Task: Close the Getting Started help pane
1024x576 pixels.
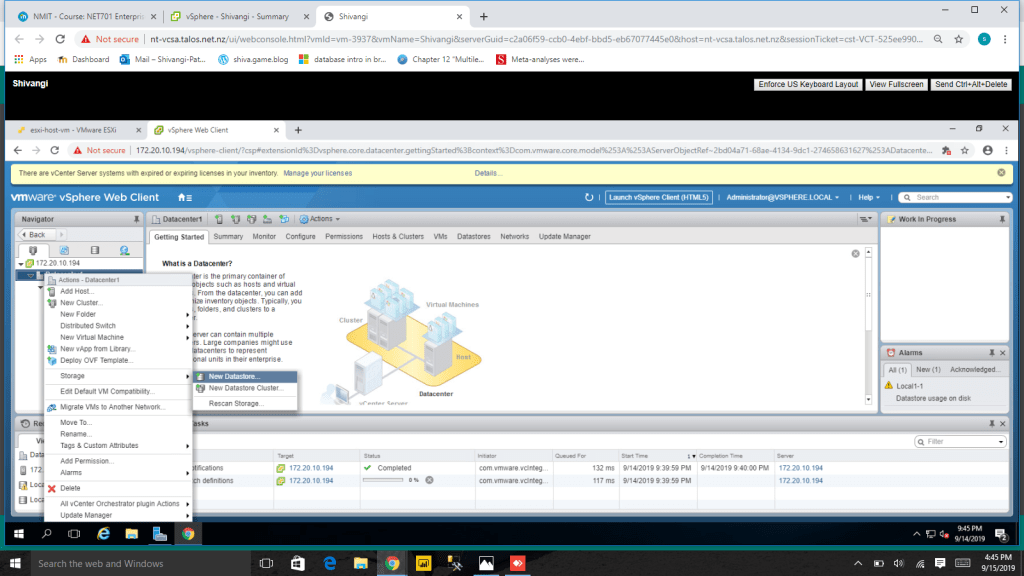Action: [855, 254]
